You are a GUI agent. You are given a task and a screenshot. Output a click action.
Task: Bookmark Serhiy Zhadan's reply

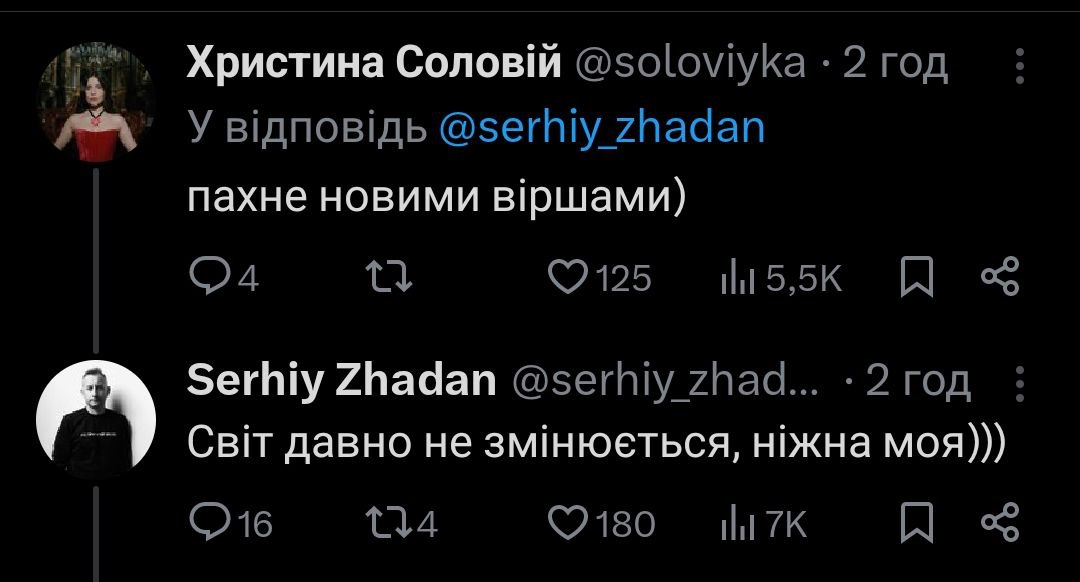coord(914,522)
